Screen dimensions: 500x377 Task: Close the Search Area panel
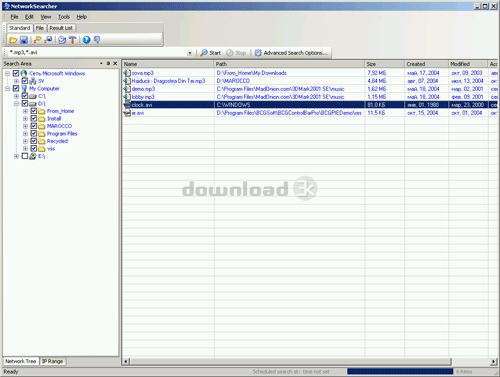pyautogui.click(x=115, y=63)
